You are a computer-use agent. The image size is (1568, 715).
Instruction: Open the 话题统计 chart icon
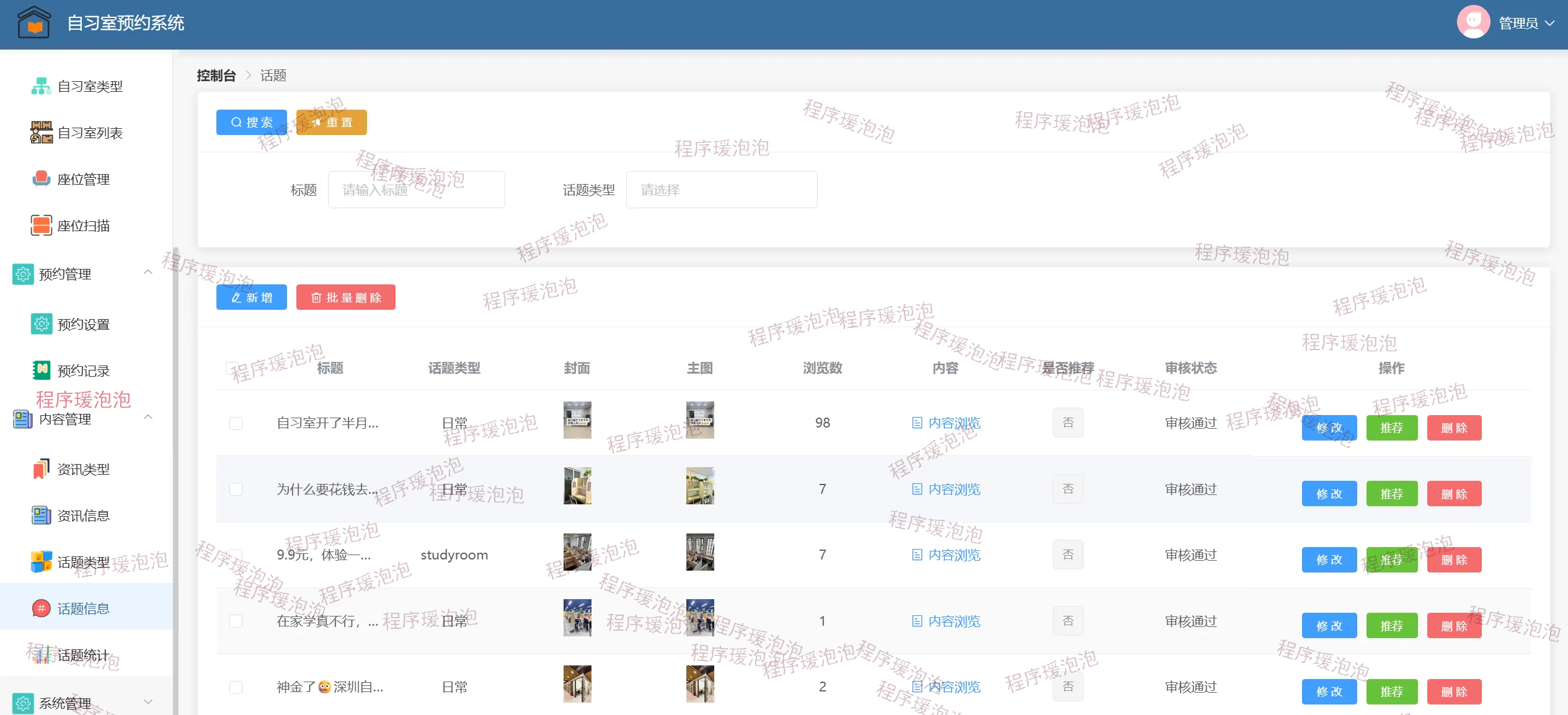click(41, 655)
